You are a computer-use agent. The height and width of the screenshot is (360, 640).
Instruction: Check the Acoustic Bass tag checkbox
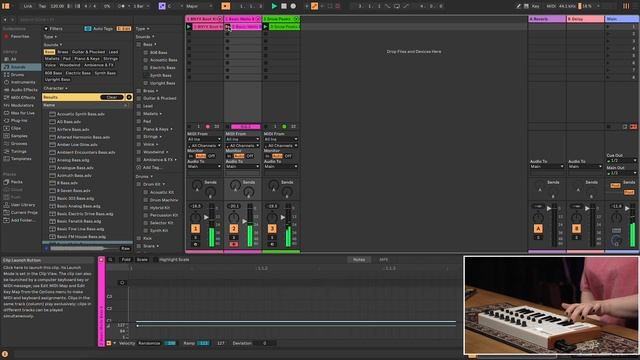[x=146, y=60]
